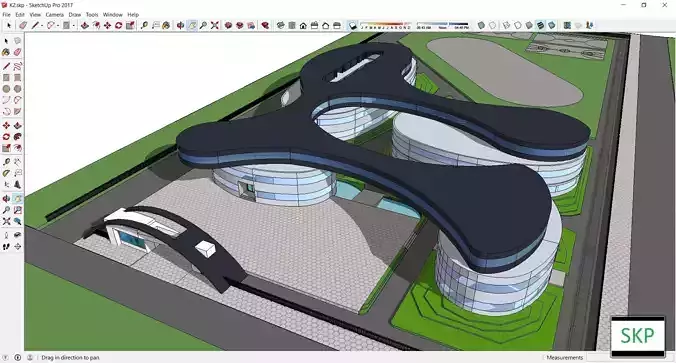Adjust the shadow date month slider
Screen dimensions: 676x363
[386, 26]
